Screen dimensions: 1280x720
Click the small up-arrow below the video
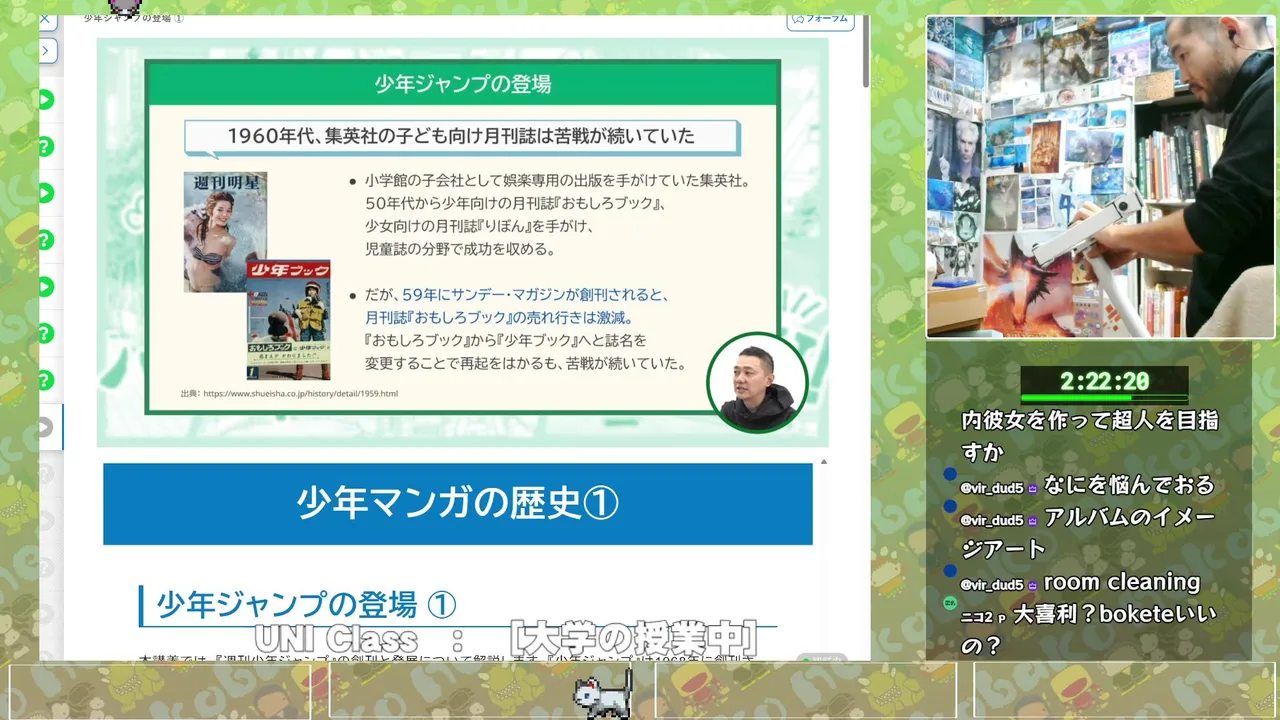pyautogui.click(x=824, y=462)
